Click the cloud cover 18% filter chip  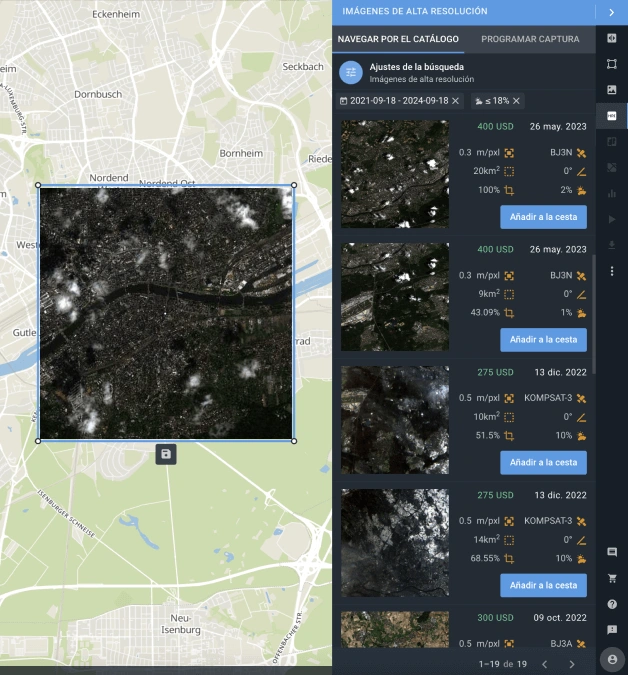497,101
